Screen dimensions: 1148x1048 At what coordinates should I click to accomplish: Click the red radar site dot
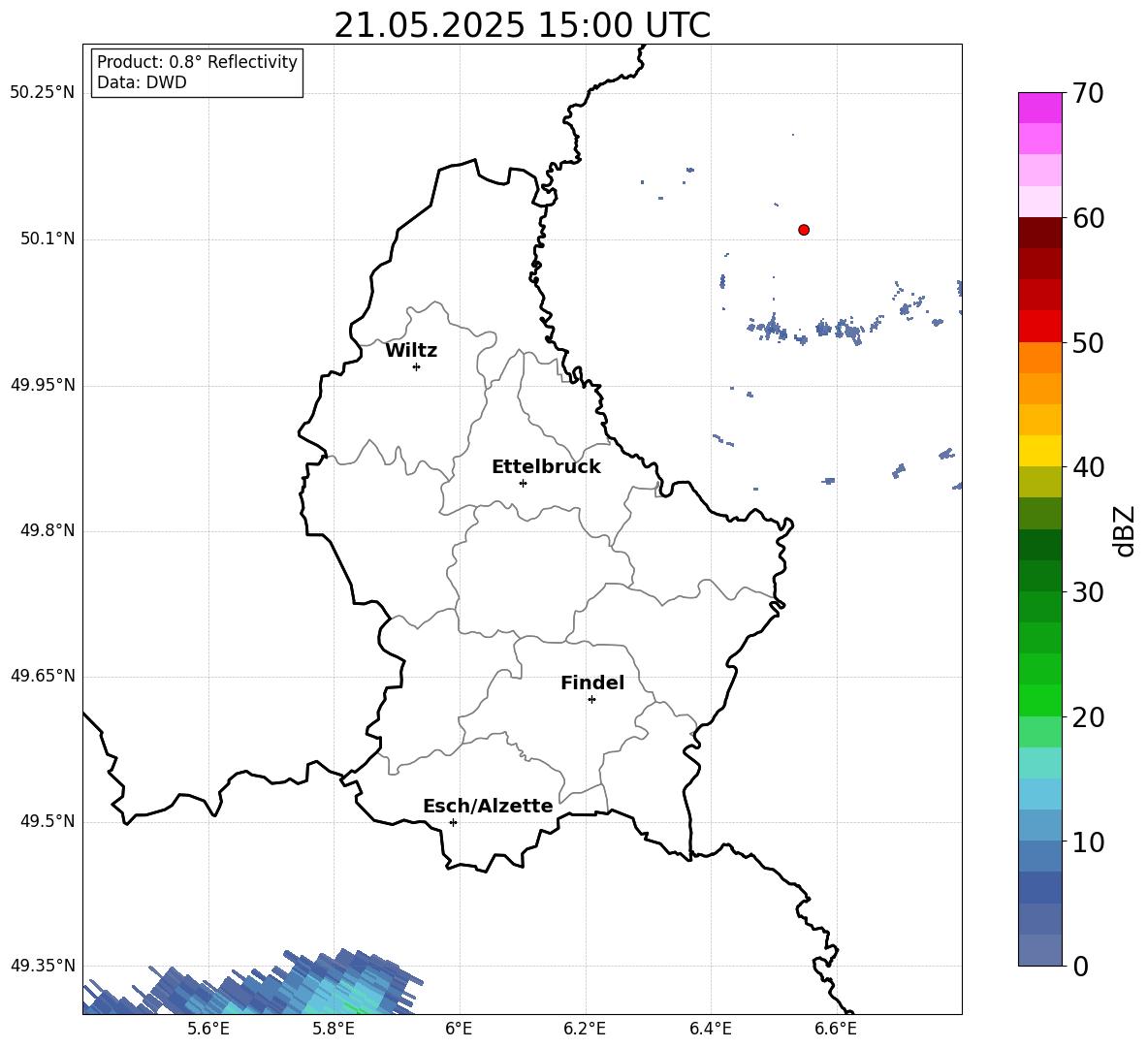(x=803, y=230)
